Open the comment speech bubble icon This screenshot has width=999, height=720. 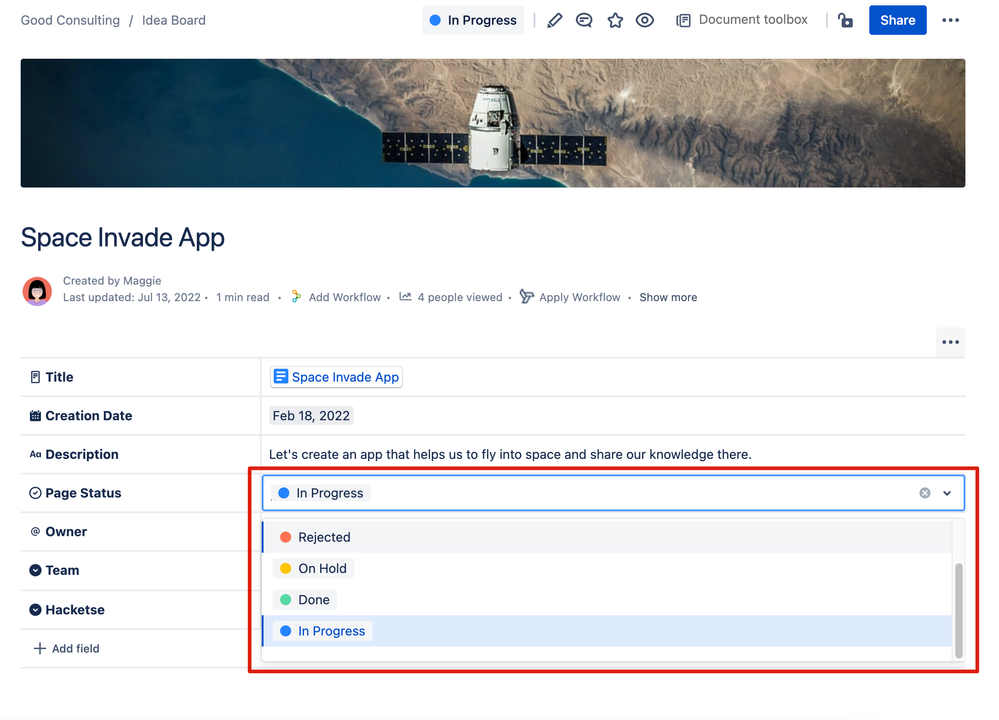point(584,20)
